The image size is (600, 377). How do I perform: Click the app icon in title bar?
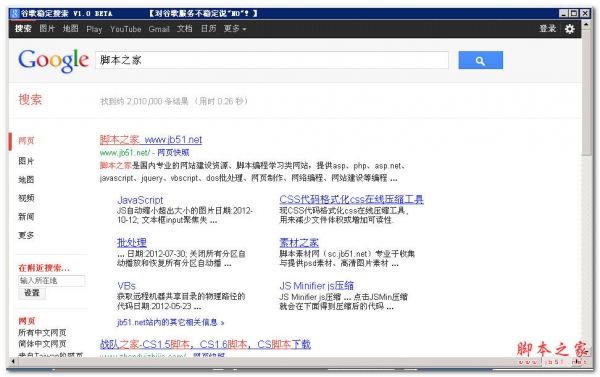tap(15, 13)
